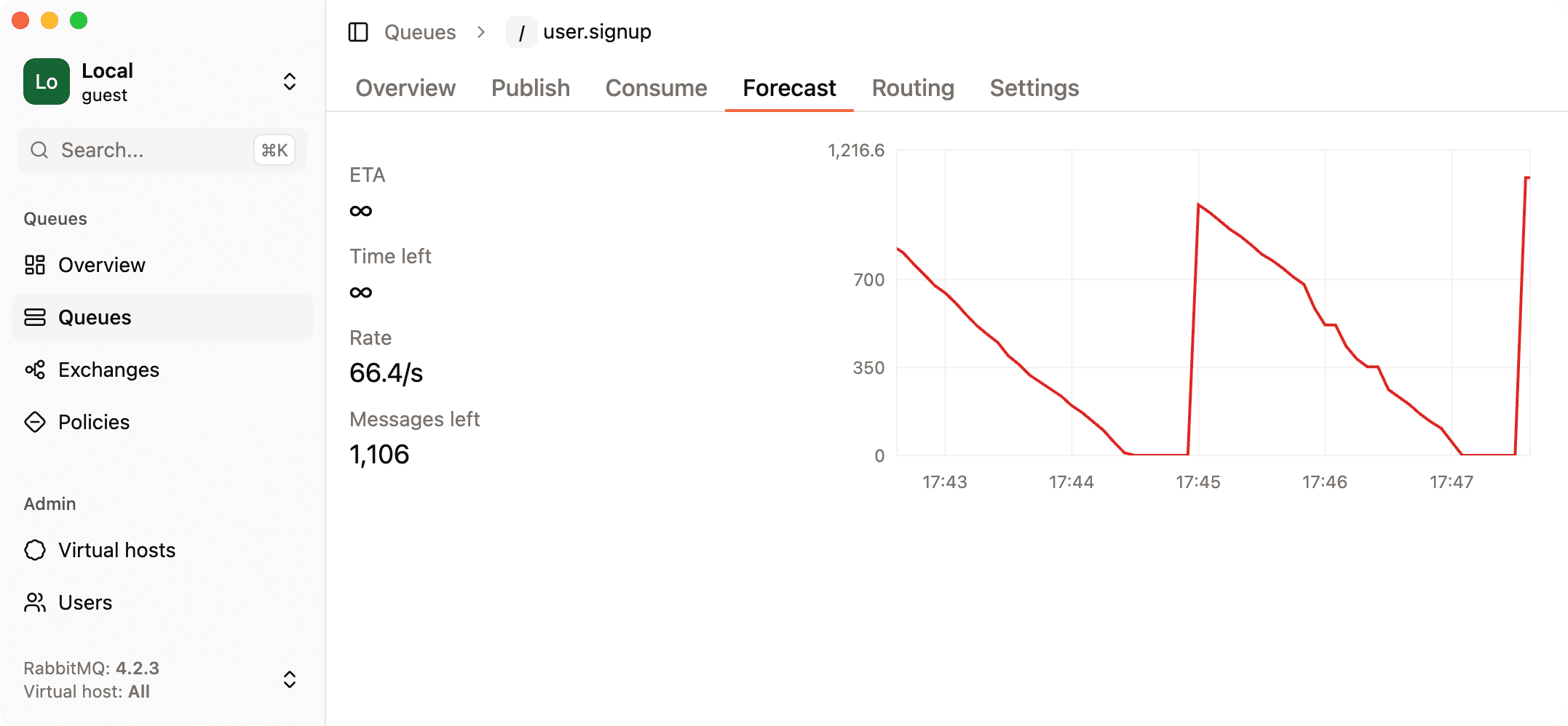Viewport: 1568px width, 726px height.
Task: Go to the Settings tab
Action: click(x=1034, y=88)
